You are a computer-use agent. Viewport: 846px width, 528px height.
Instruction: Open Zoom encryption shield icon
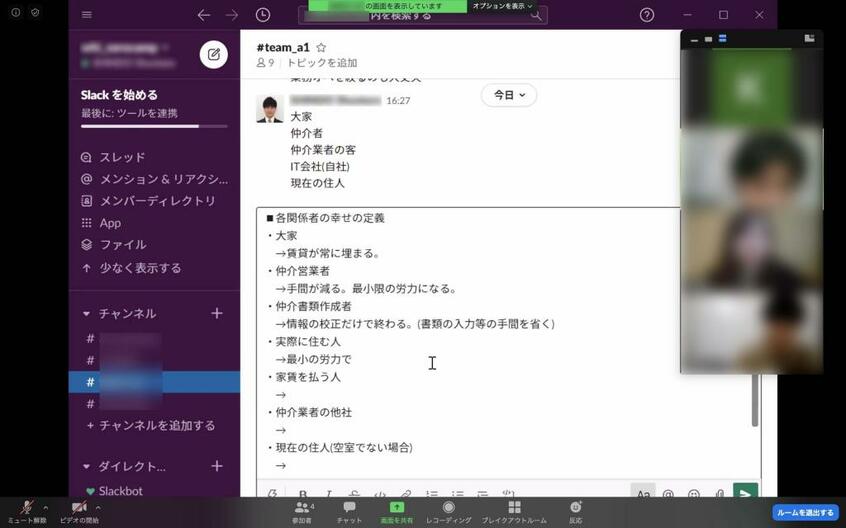coord(35,12)
